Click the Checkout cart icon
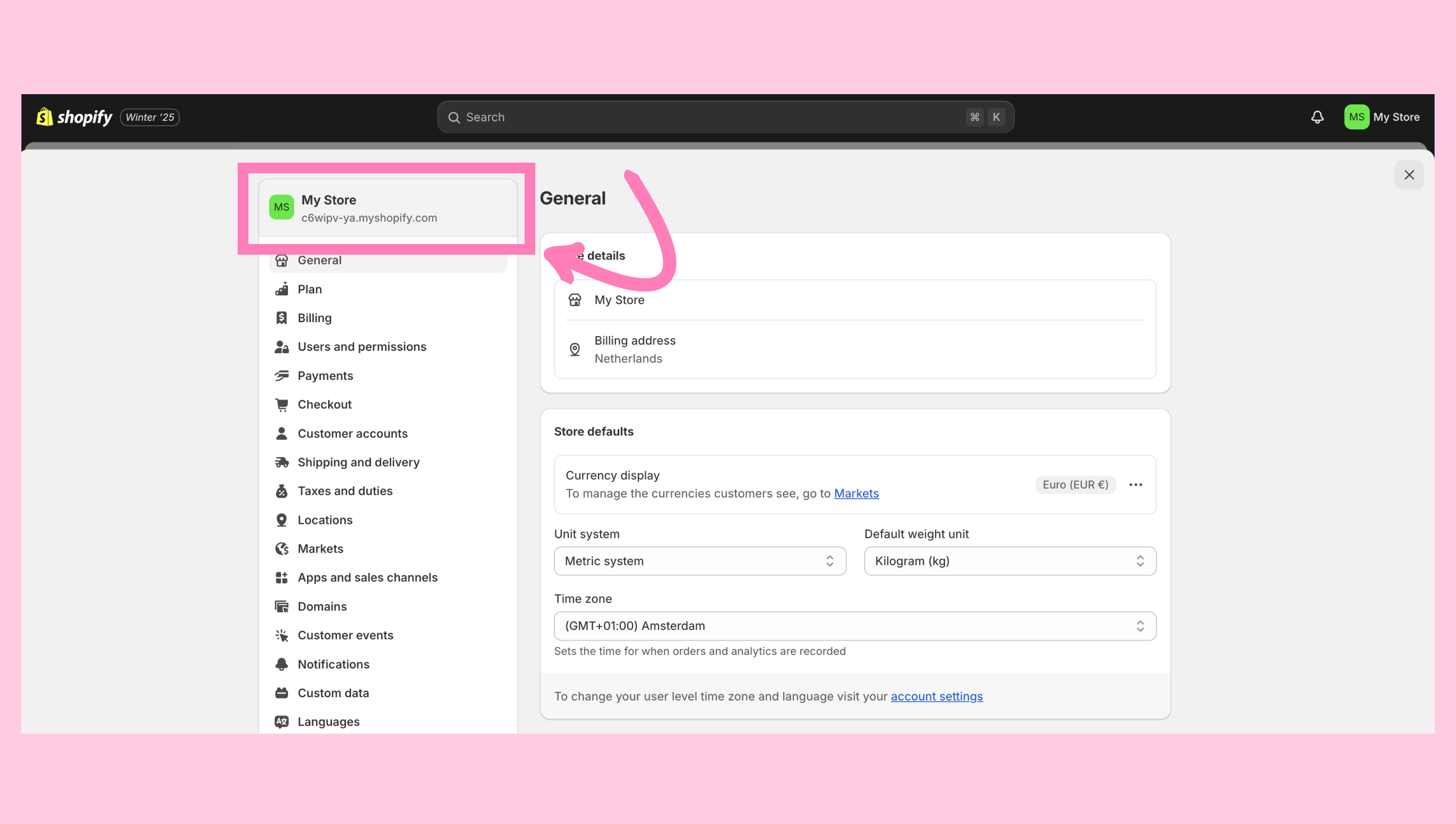 282,405
